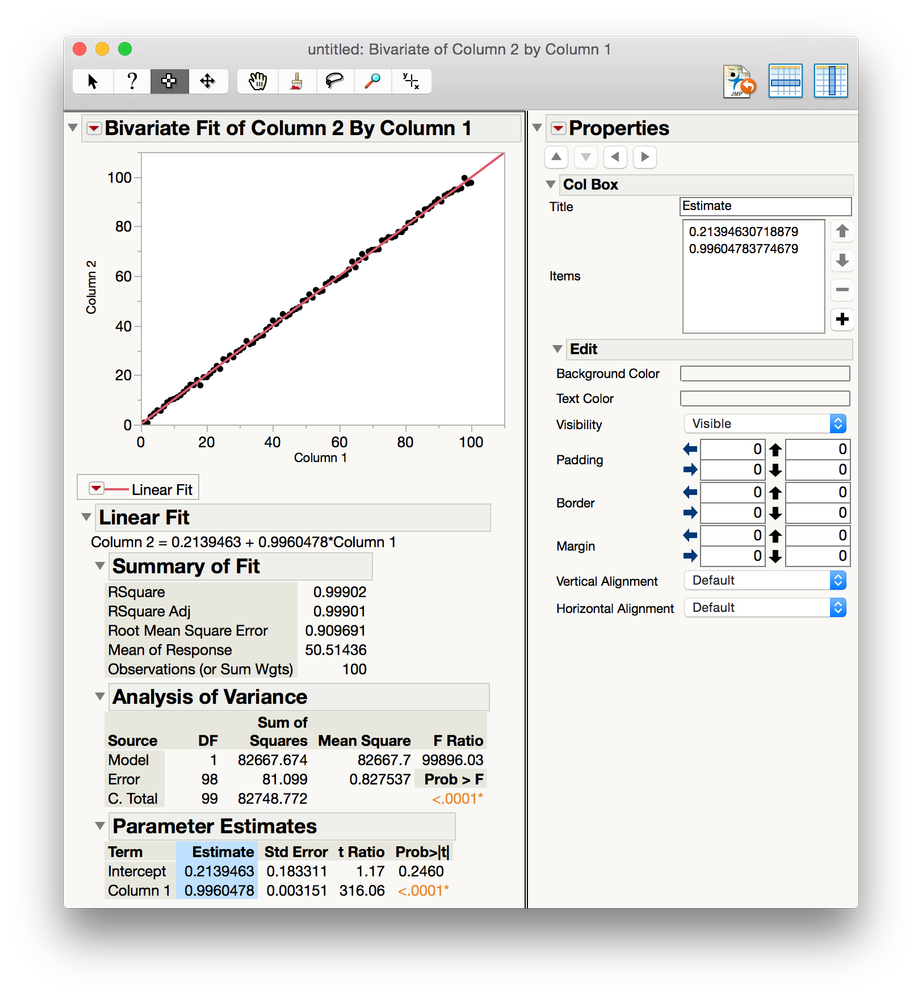
Task: Click the Border top value field
Action: [x=818, y=492]
